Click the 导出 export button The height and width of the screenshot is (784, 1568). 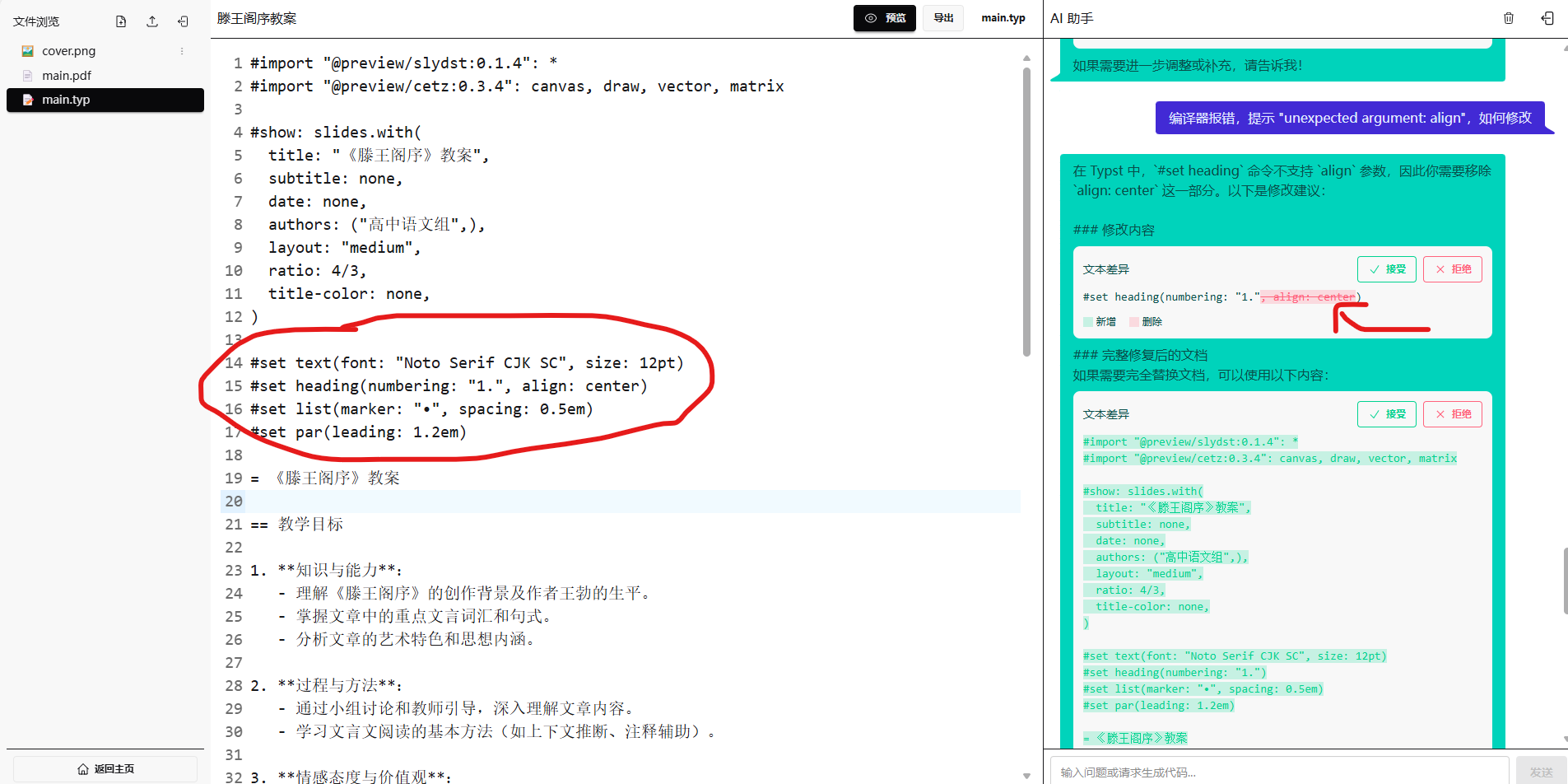pos(942,17)
